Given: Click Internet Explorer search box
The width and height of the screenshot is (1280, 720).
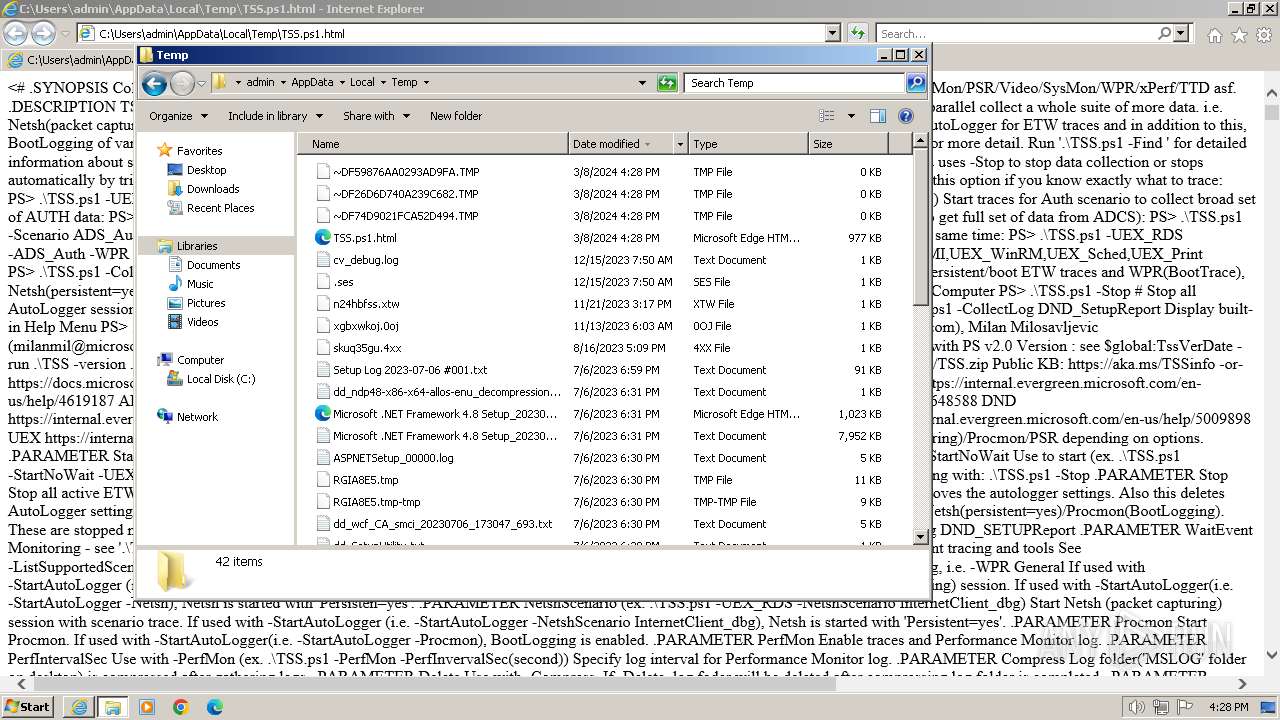Looking at the screenshot, I should (x=1015, y=34).
